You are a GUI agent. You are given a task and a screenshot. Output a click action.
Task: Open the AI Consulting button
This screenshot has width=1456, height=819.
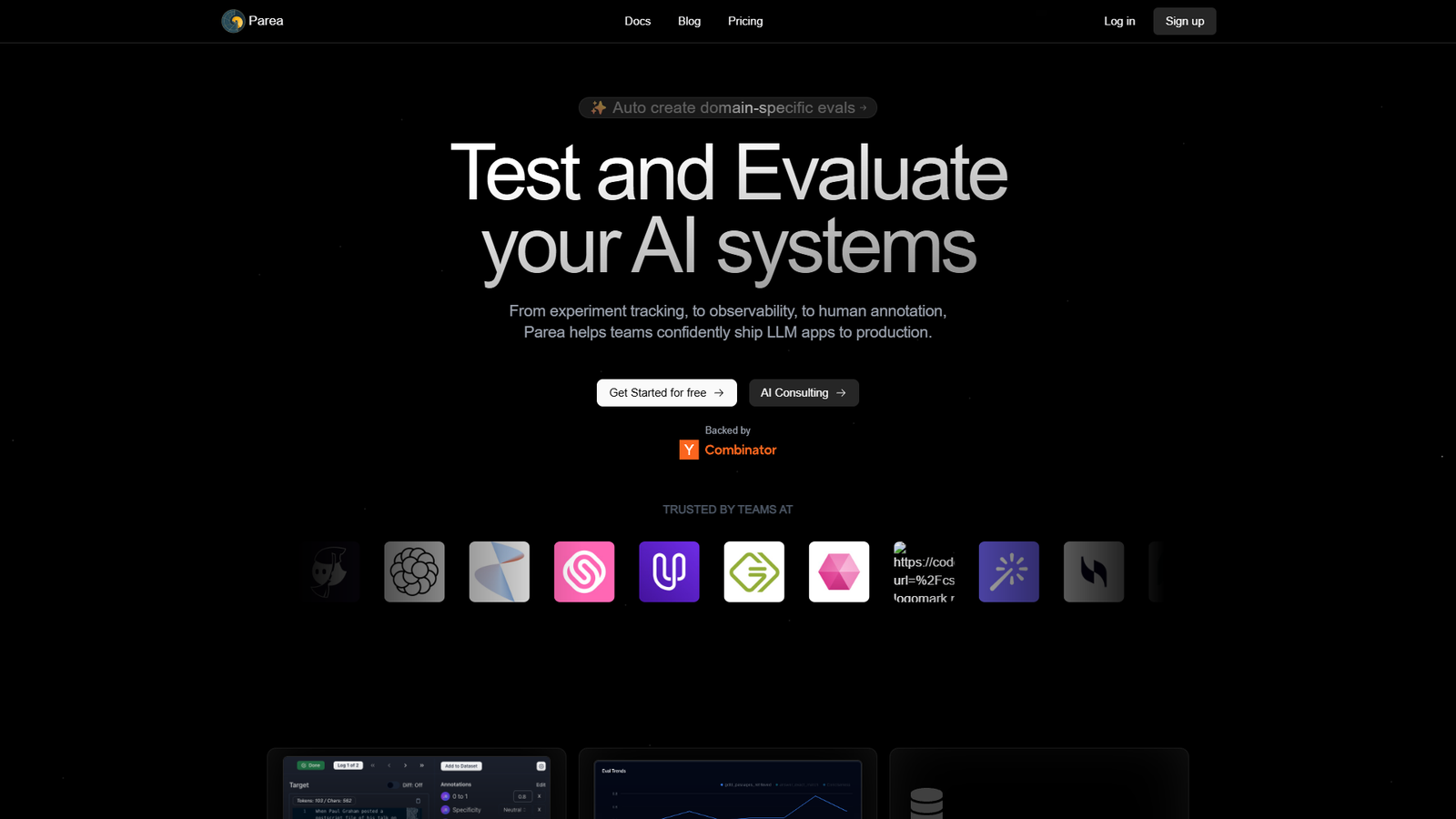coord(804,392)
